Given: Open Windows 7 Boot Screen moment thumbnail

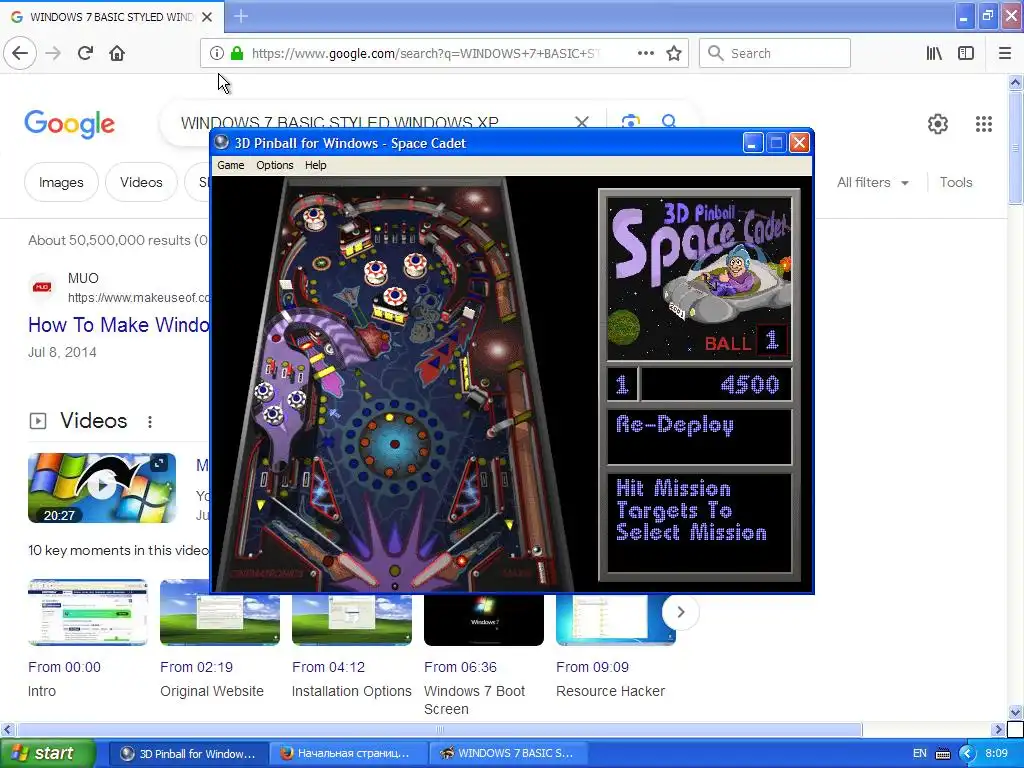Looking at the screenshot, I should [483, 620].
